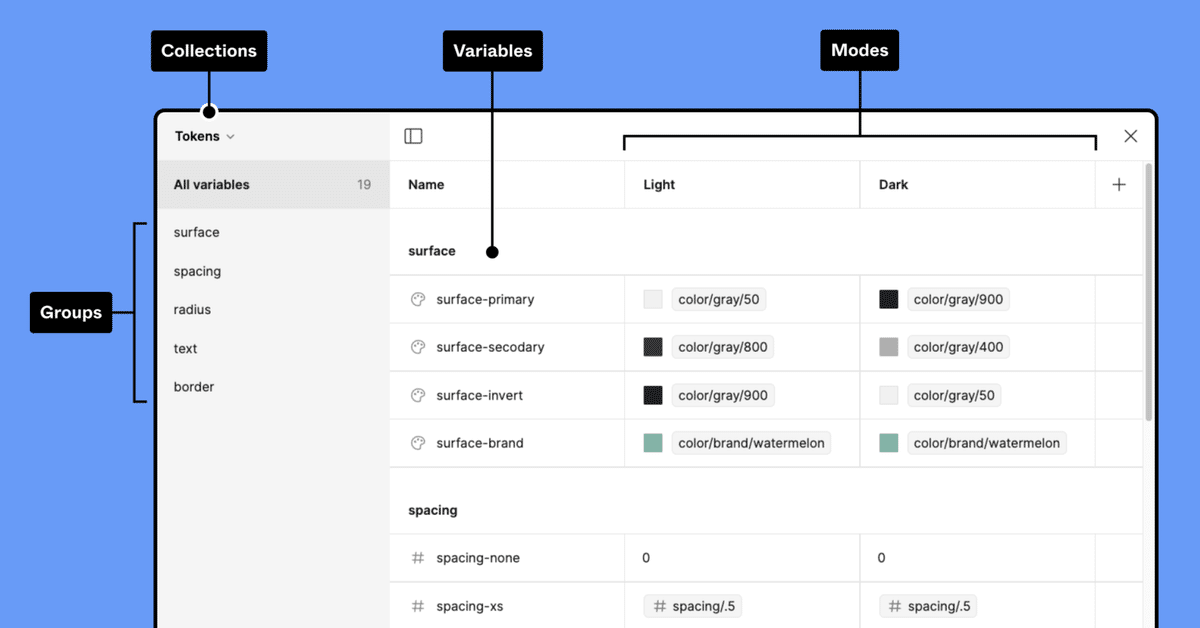
Task: Select the surface-primary variable name
Action: point(485,299)
